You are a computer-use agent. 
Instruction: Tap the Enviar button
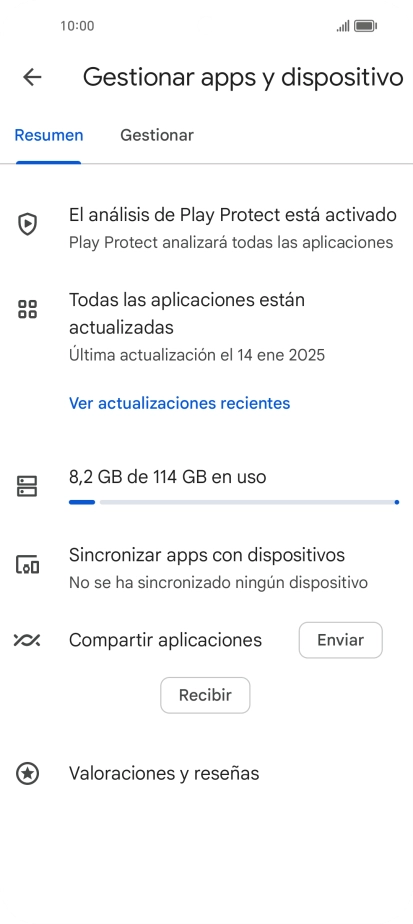[x=341, y=640]
